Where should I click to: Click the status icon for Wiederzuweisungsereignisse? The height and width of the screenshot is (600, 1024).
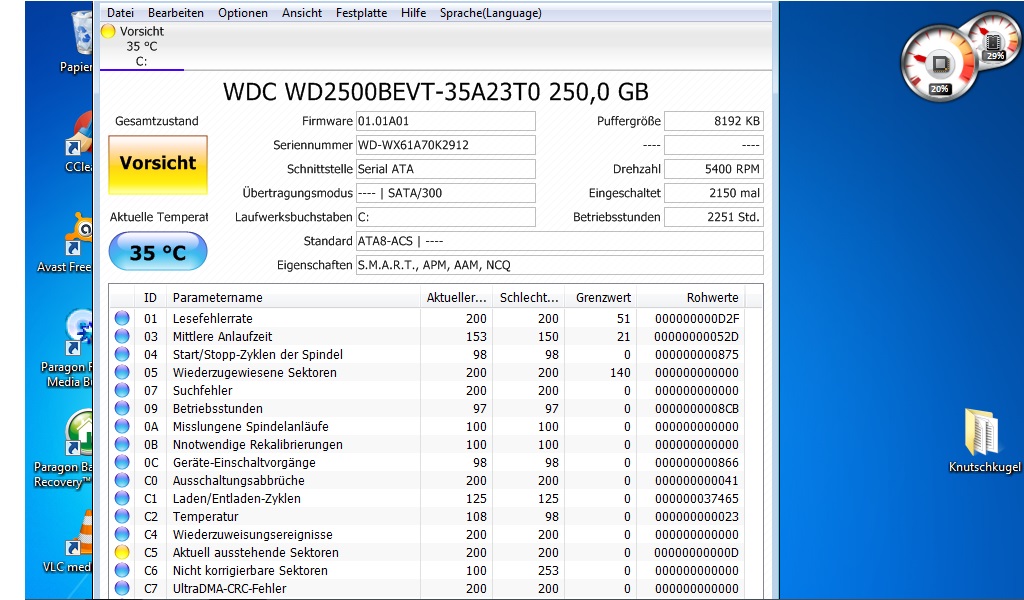point(122,534)
